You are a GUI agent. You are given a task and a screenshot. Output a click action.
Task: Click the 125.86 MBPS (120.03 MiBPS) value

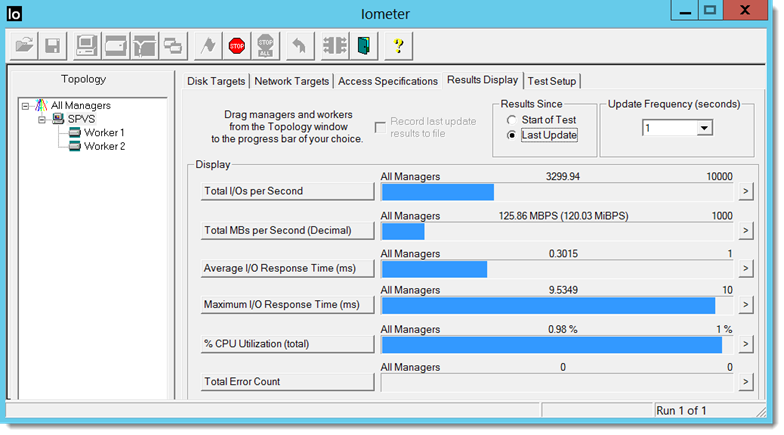[x=564, y=216]
